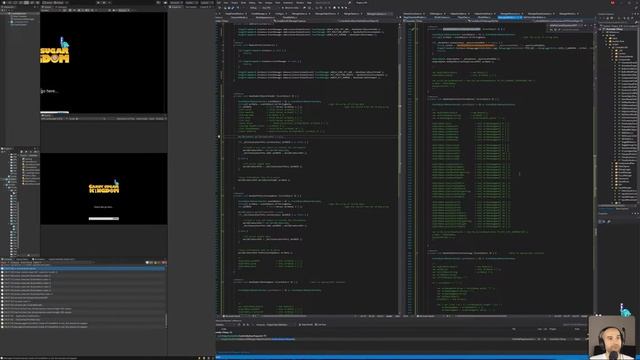Screen dimensions: 640x360
Task: Click the breakpoint glyph in the left editor margin
Action: point(219,137)
